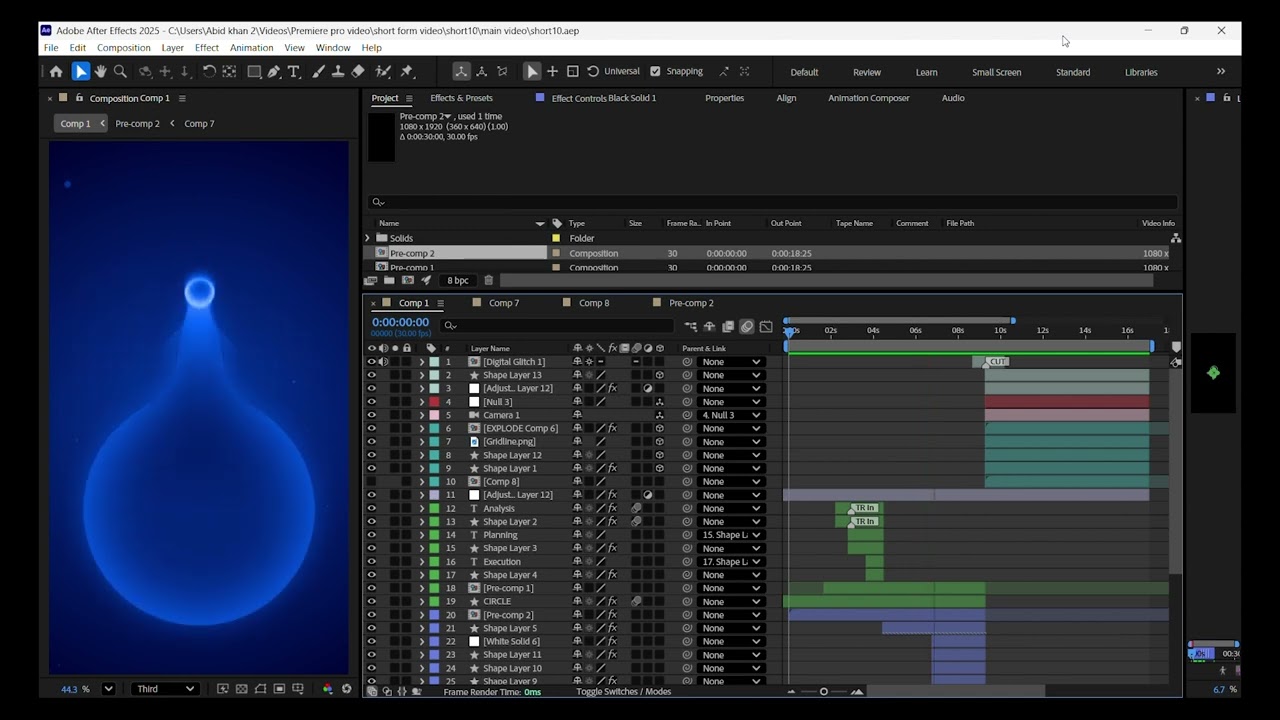Click the 8 bpc color depth button

click(x=458, y=281)
